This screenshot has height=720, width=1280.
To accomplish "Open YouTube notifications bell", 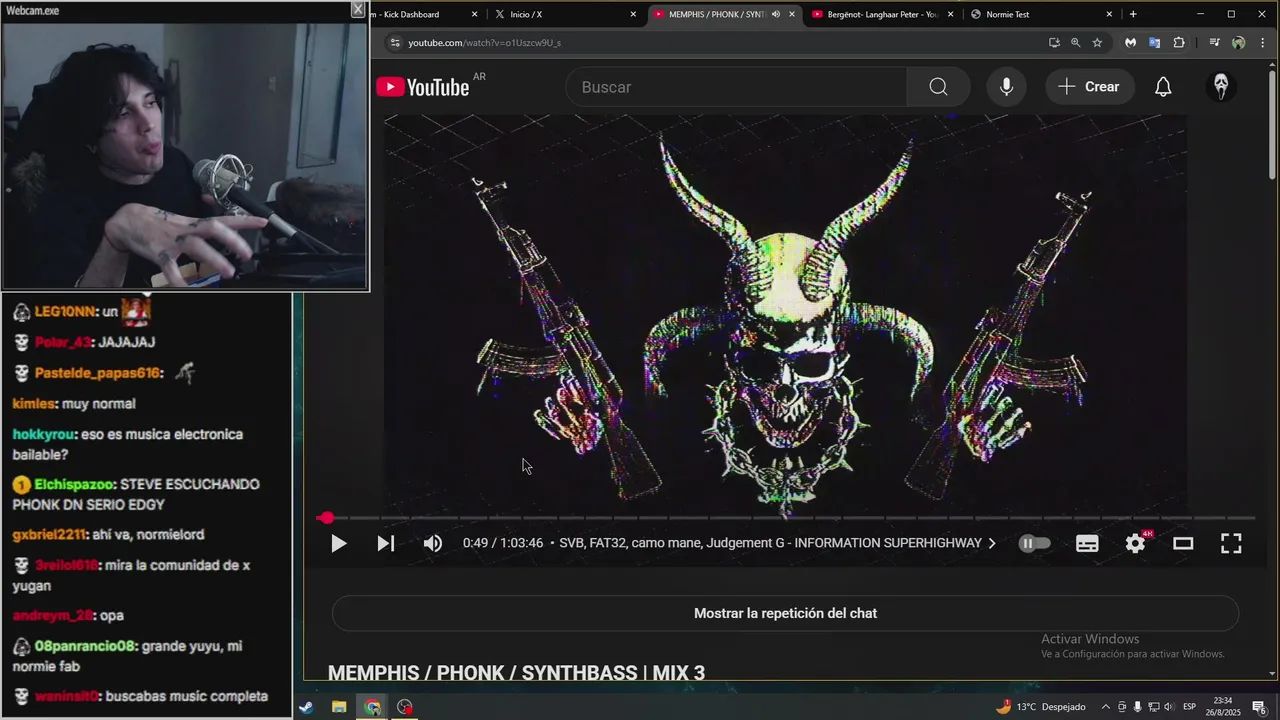I will 1163,87.
